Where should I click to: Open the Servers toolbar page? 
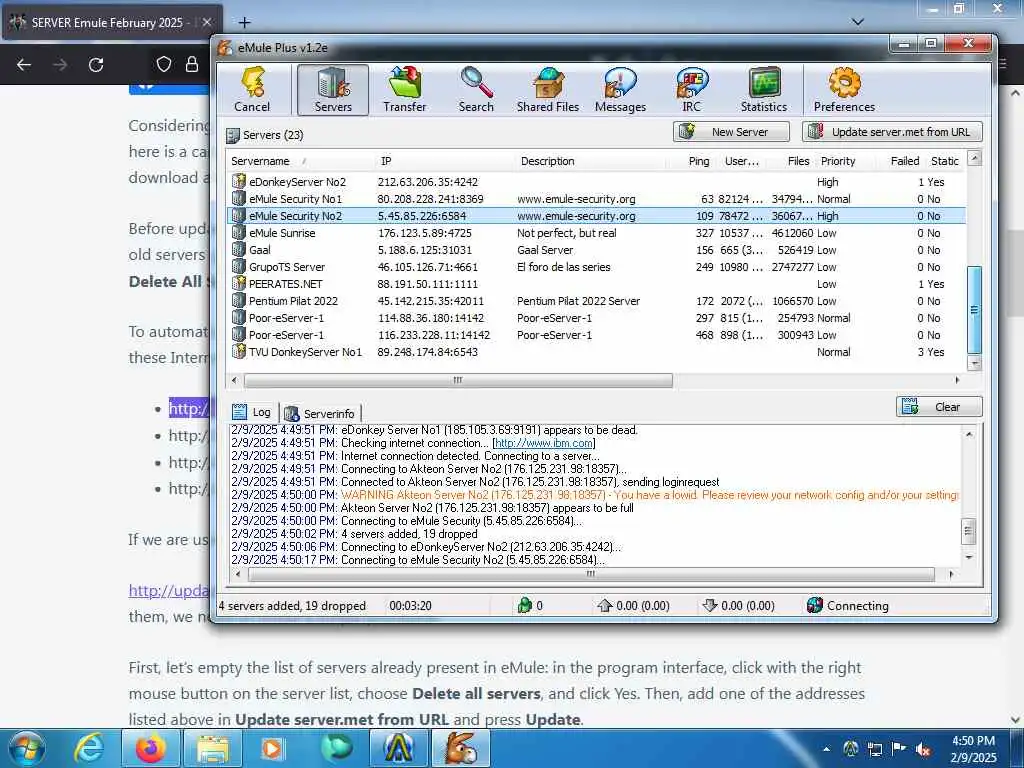tap(333, 90)
